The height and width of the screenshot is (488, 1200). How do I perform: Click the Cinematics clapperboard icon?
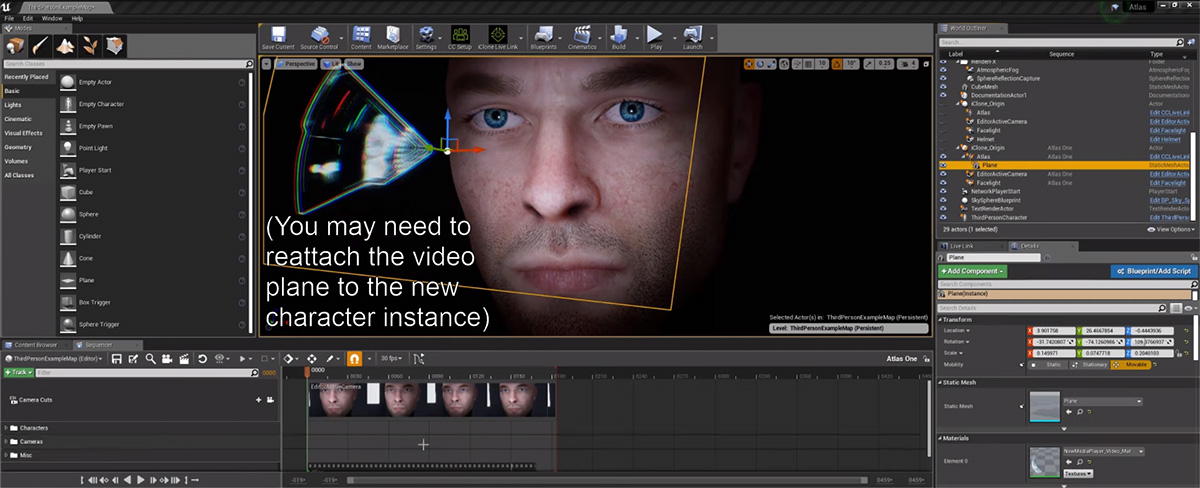coord(584,35)
